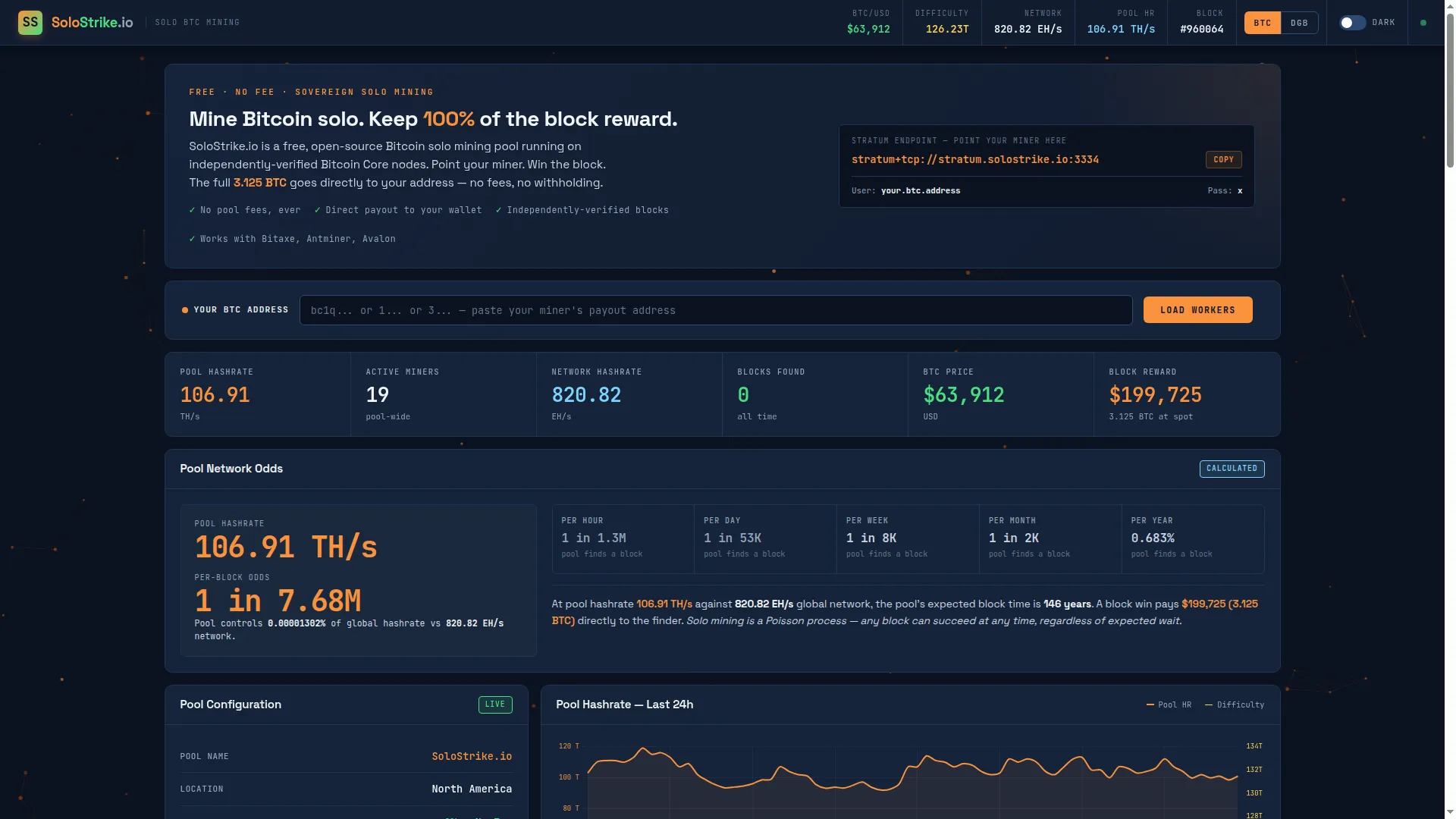Click the SS logo icon
1456x819 pixels.
pyautogui.click(x=30, y=22)
